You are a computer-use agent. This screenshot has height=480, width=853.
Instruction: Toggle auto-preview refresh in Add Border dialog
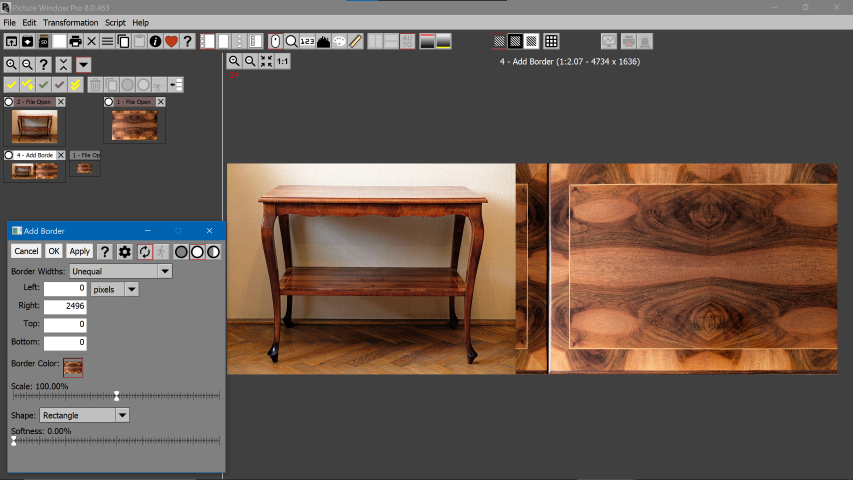(144, 252)
